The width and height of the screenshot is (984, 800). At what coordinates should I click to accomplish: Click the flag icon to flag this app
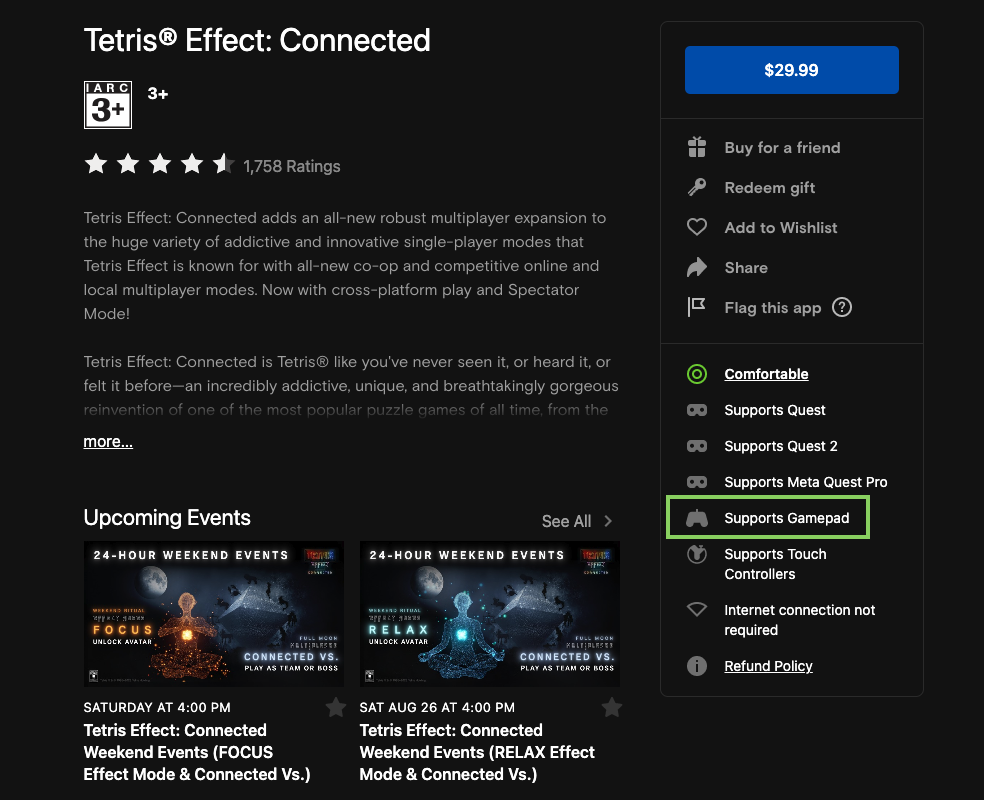click(697, 308)
